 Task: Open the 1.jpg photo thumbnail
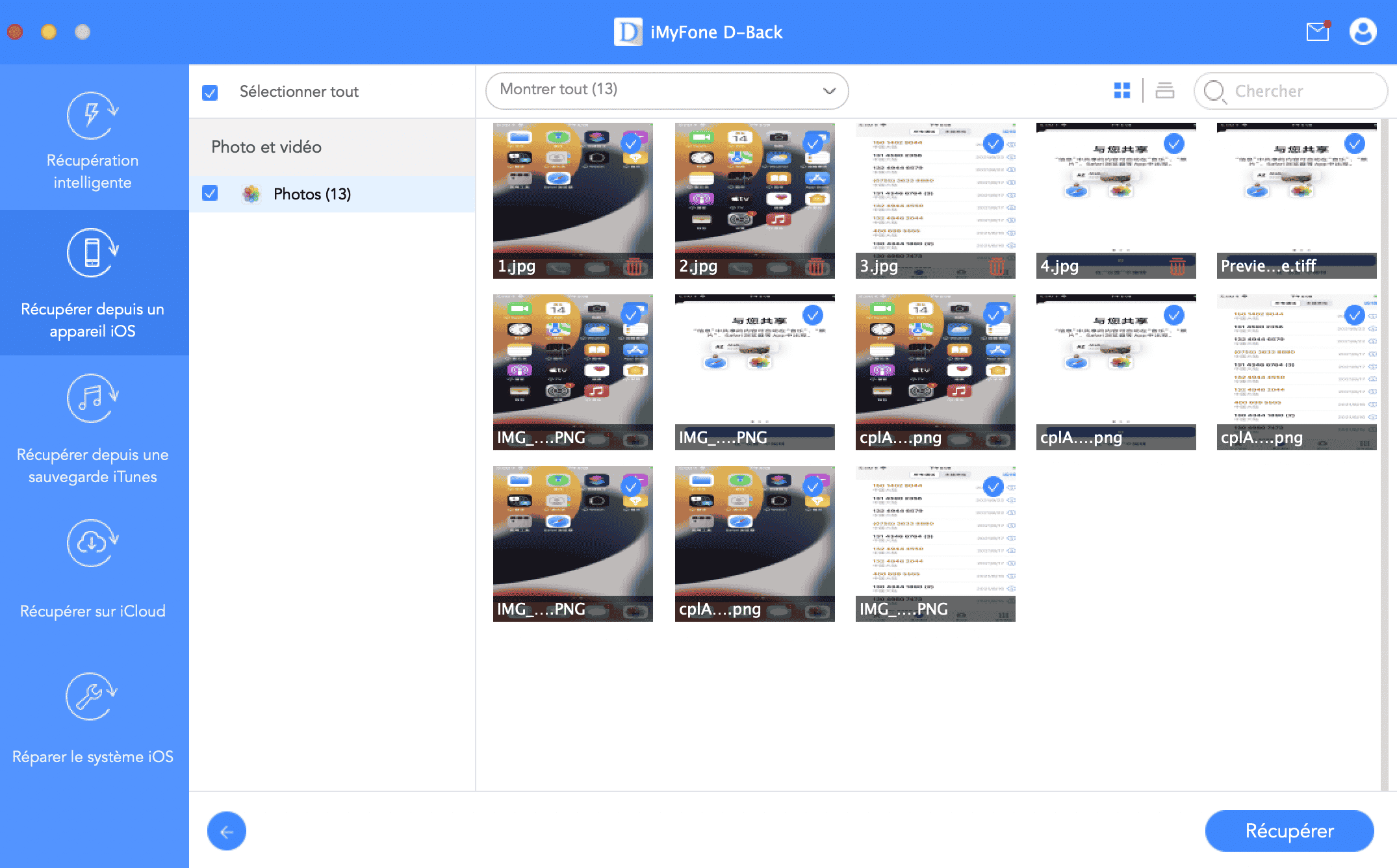[573, 201]
